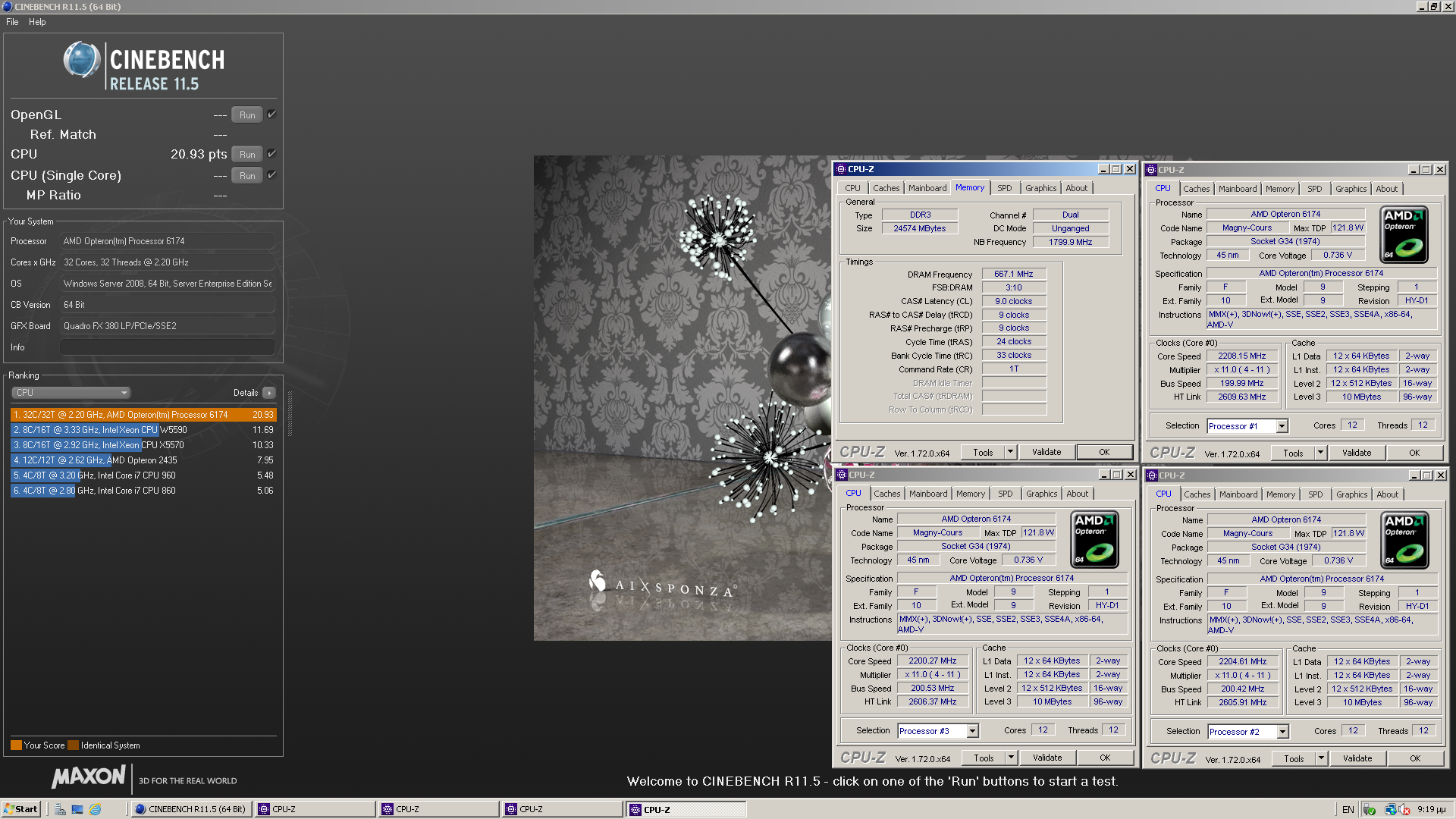Click the AMD Opteron logo in Processor #3 window

pos(1094,541)
